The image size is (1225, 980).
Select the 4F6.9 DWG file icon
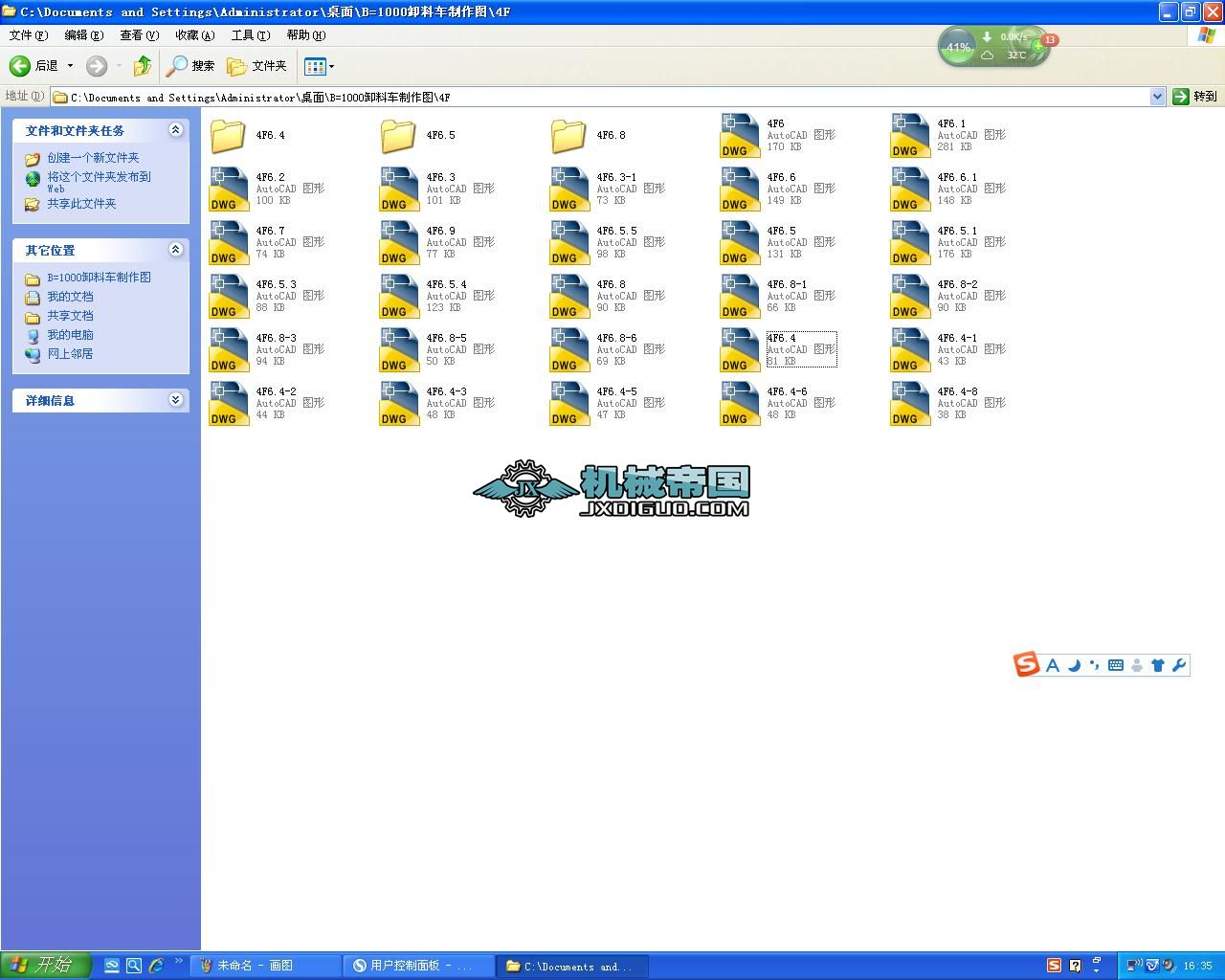point(399,243)
